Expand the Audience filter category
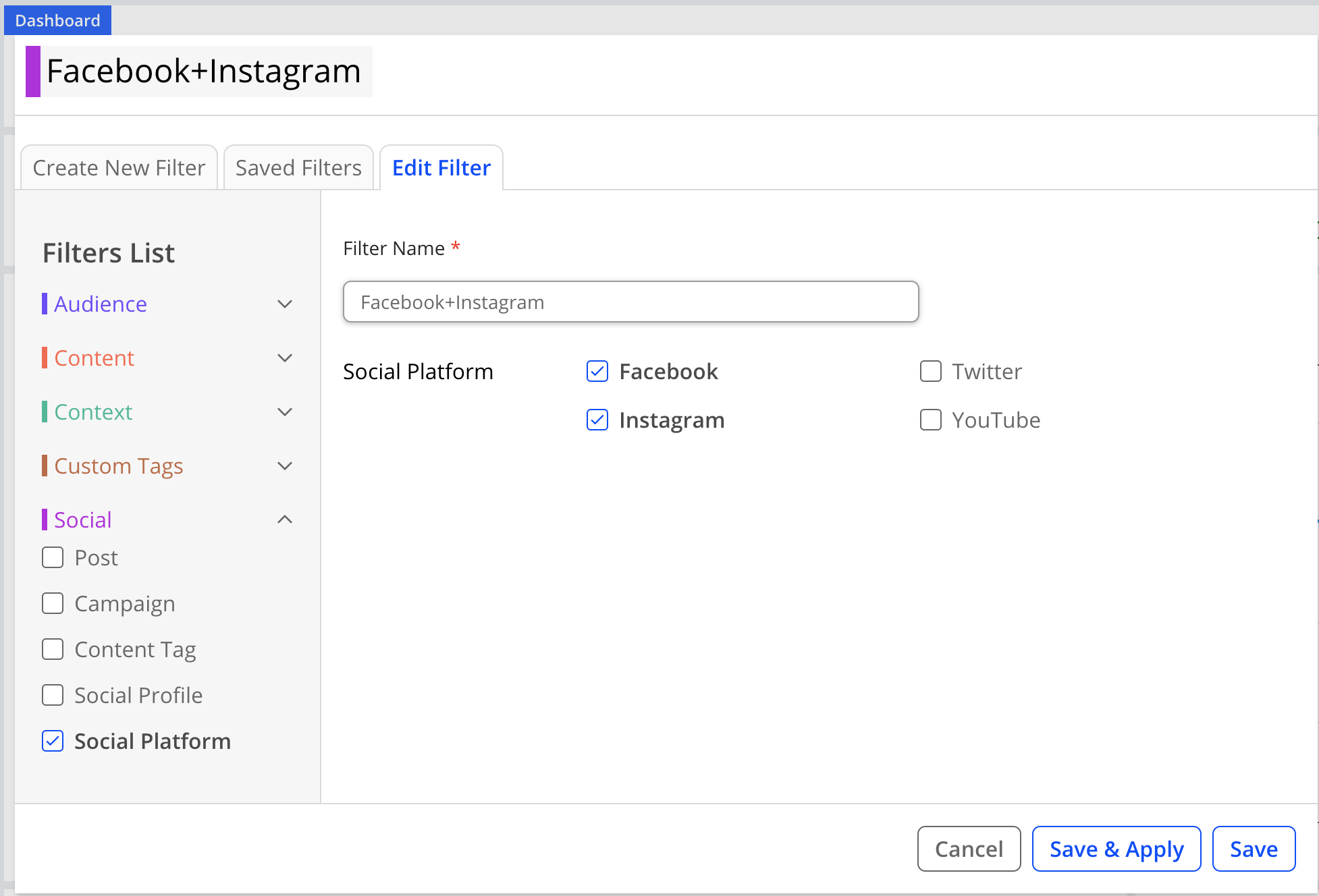Image resolution: width=1319 pixels, height=896 pixels. click(285, 304)
